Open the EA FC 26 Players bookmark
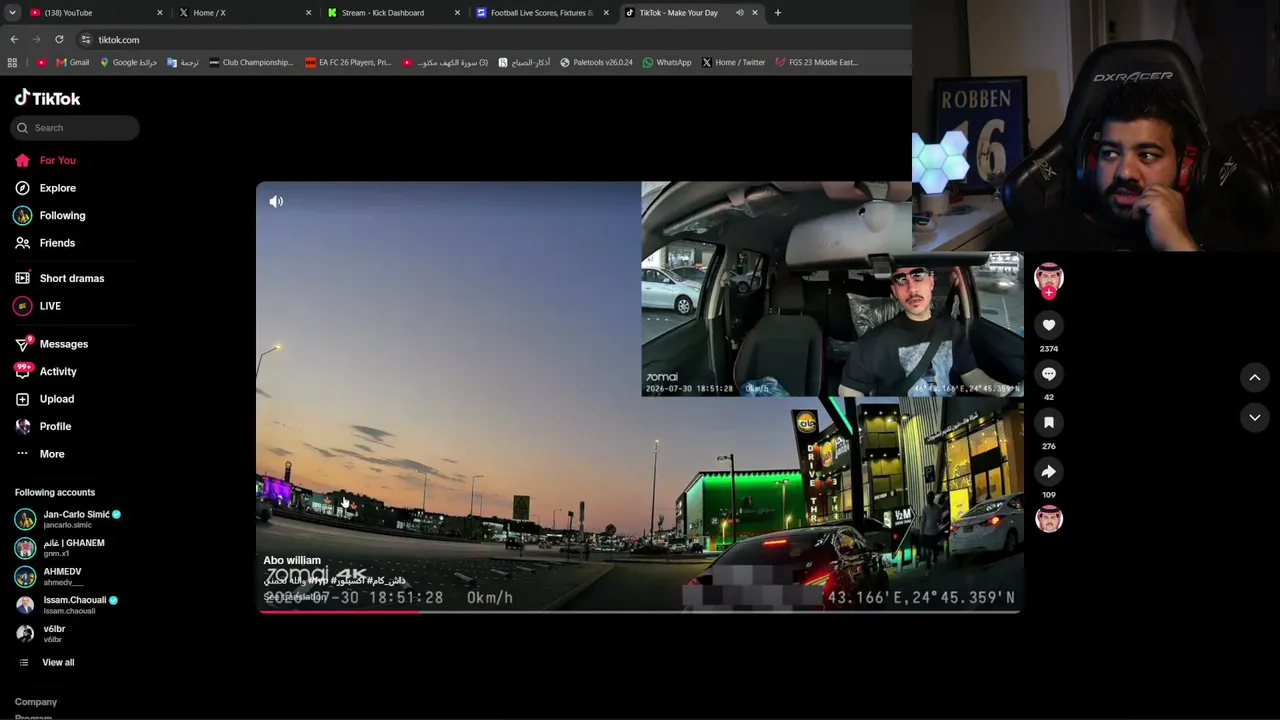 348,62
